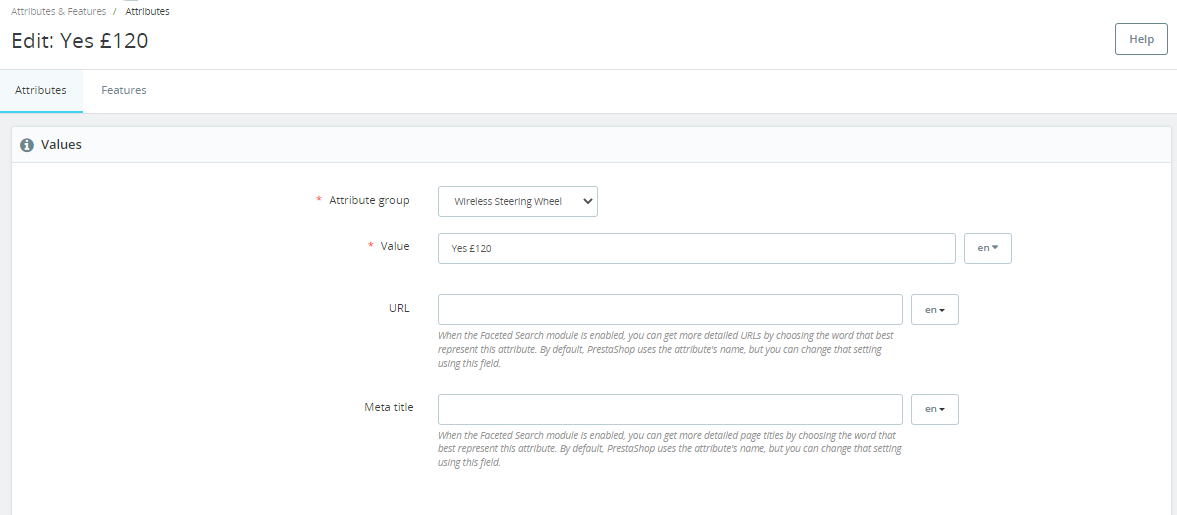Open the Help panel button

[1141, 39]
